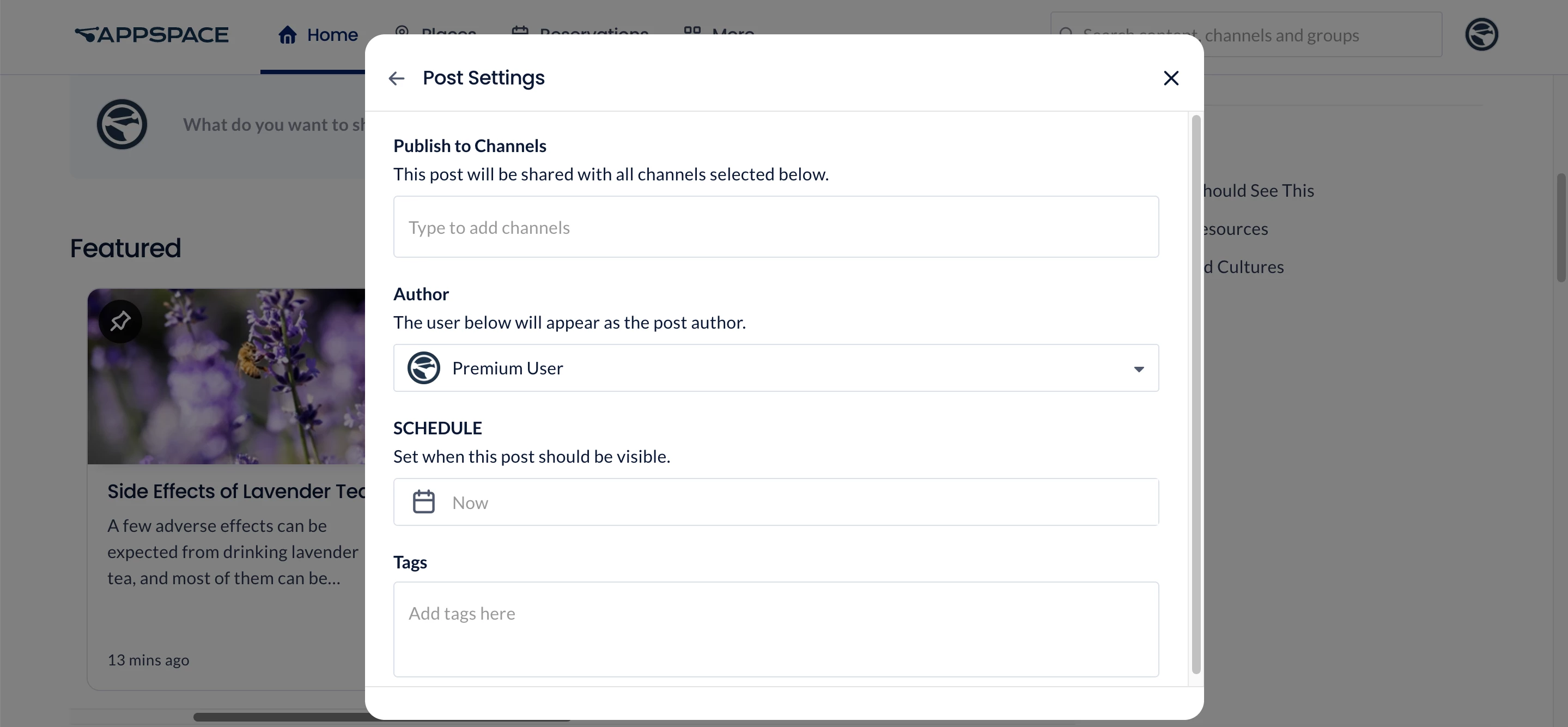Image resolution: width=1568 pixels, height=727 pixels.
Task: Go back using the arrow beside Post Settings
Action: [396, 78]
